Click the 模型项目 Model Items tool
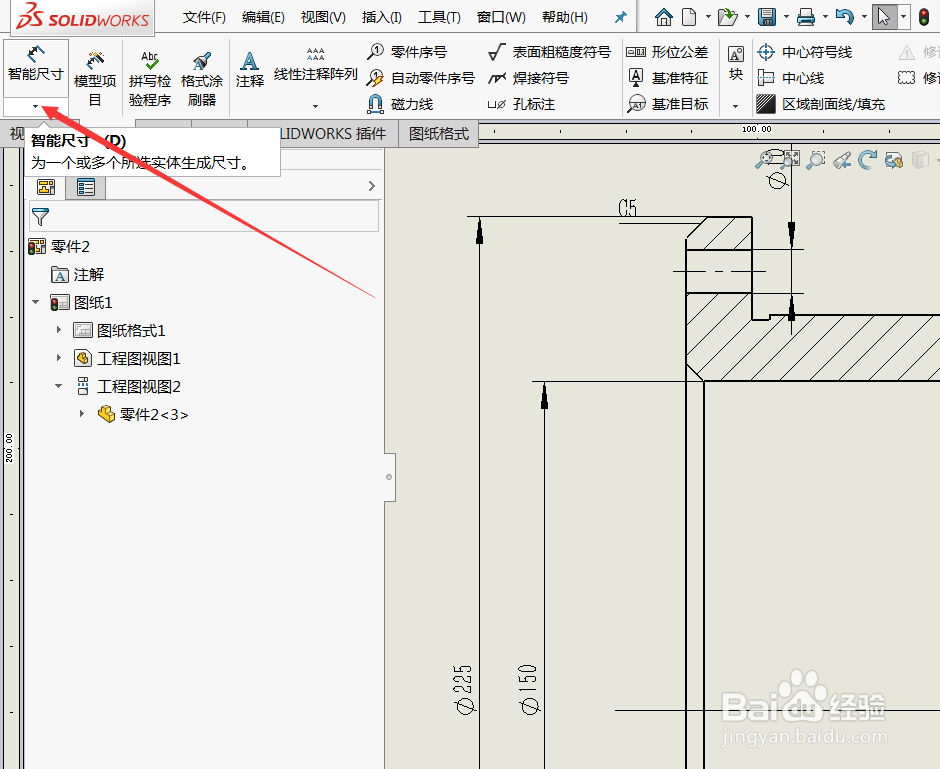This screenshot has height=769, width=940. pyautogui.click(x=95, y=78)
